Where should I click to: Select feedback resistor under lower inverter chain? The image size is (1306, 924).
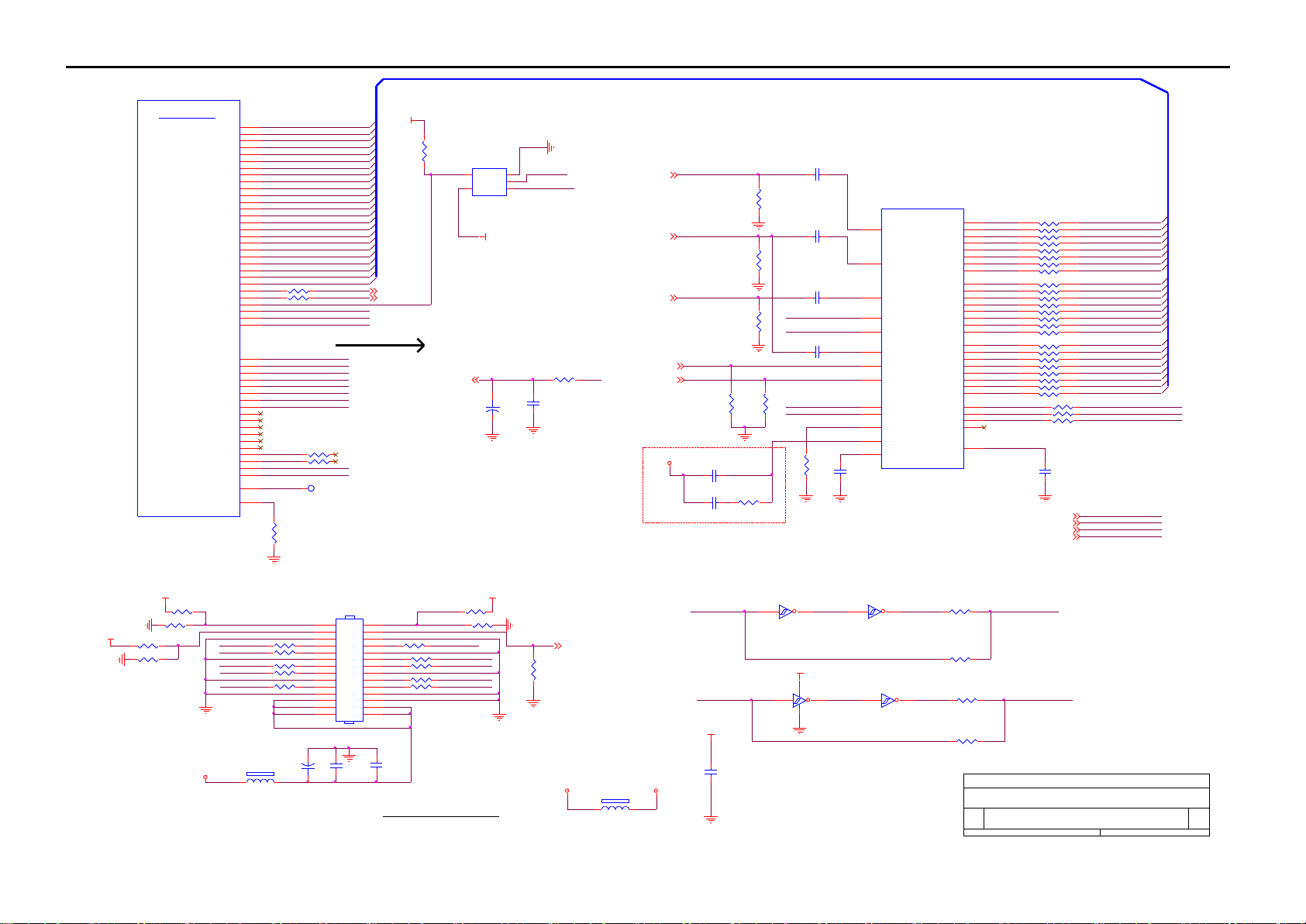coord(967,742)
